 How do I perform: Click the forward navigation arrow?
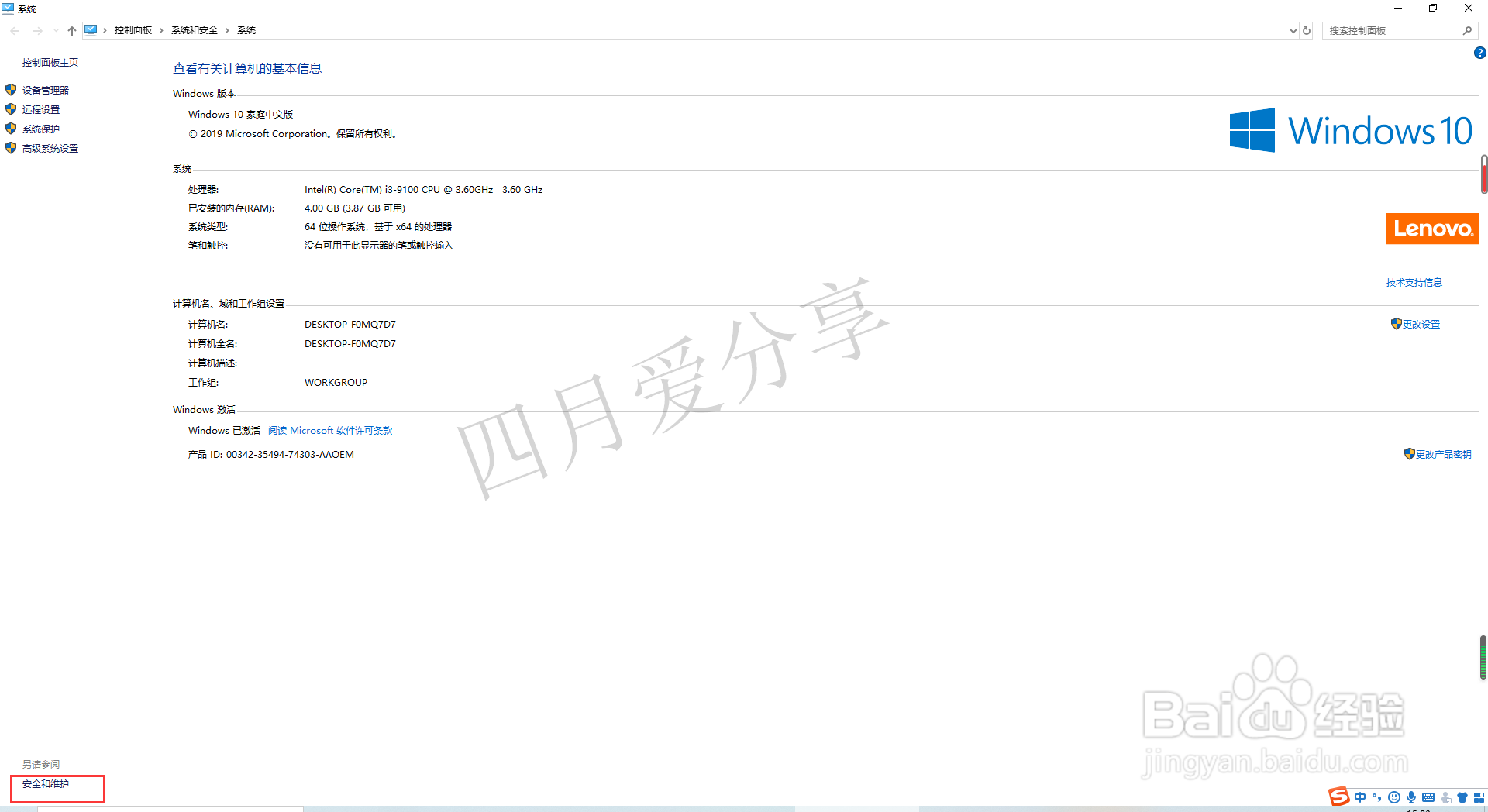37,31
